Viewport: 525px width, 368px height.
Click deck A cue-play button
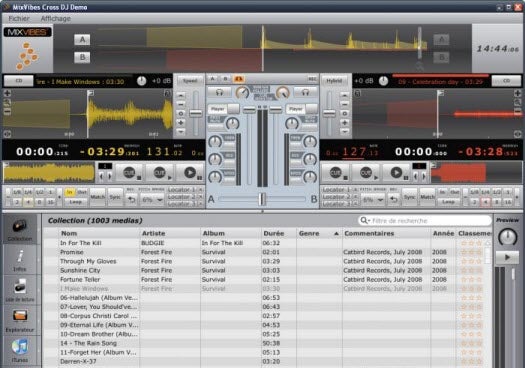160,173
